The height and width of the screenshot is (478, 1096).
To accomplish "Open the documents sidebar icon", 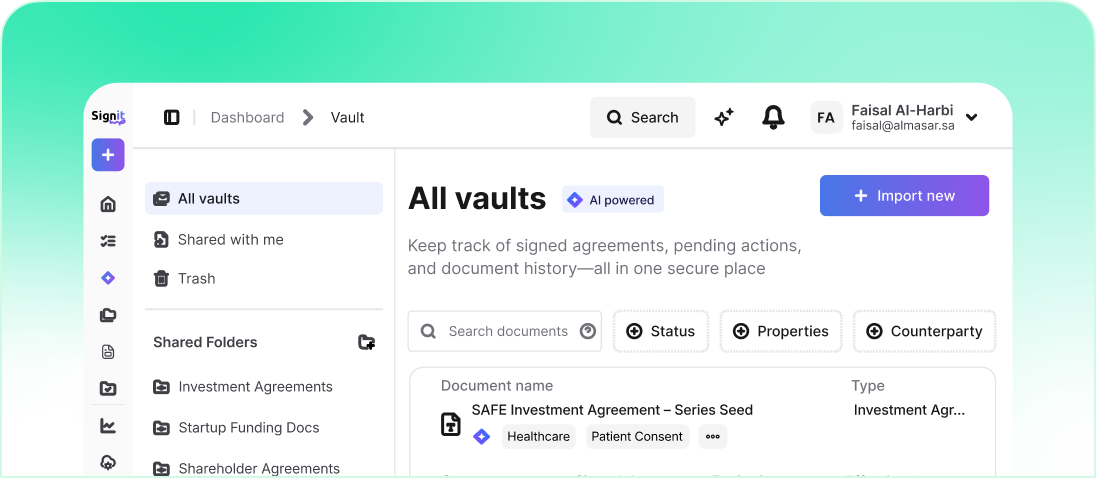I will click(108, 352).
